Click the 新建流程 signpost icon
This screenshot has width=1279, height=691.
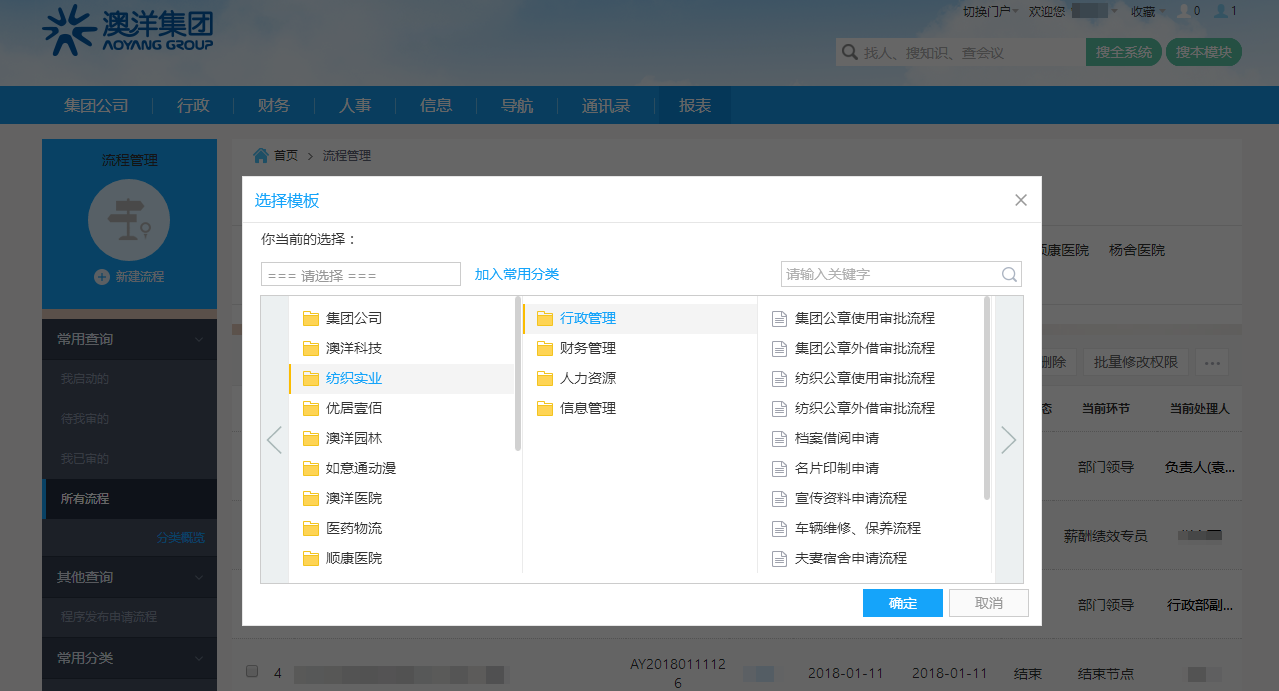click(129, 221)
